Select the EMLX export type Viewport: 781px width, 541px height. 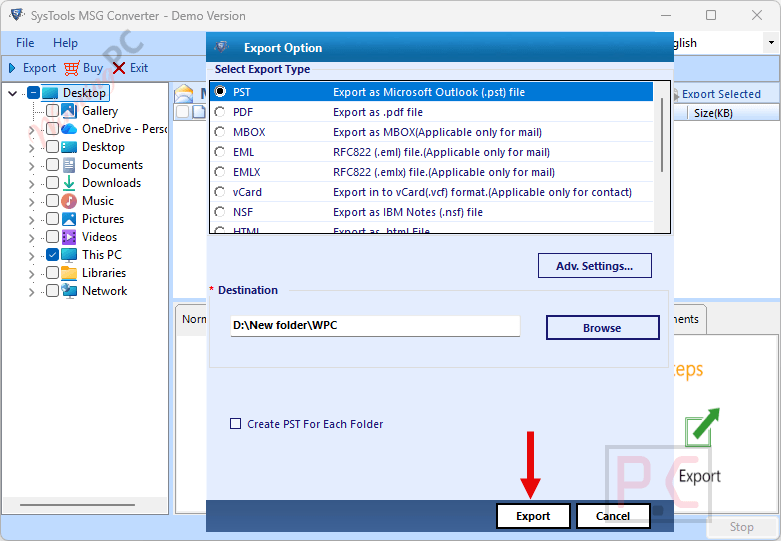(220, 172)
